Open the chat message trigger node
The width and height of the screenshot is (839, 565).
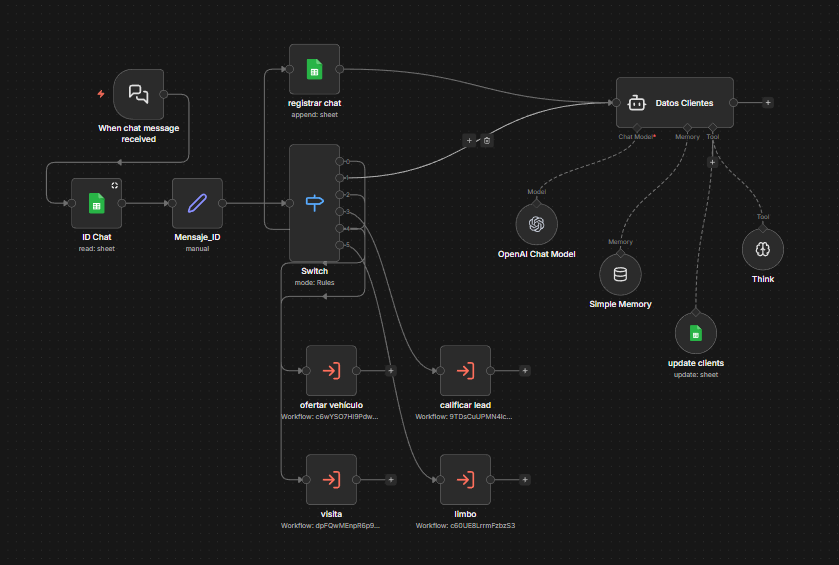139,94
